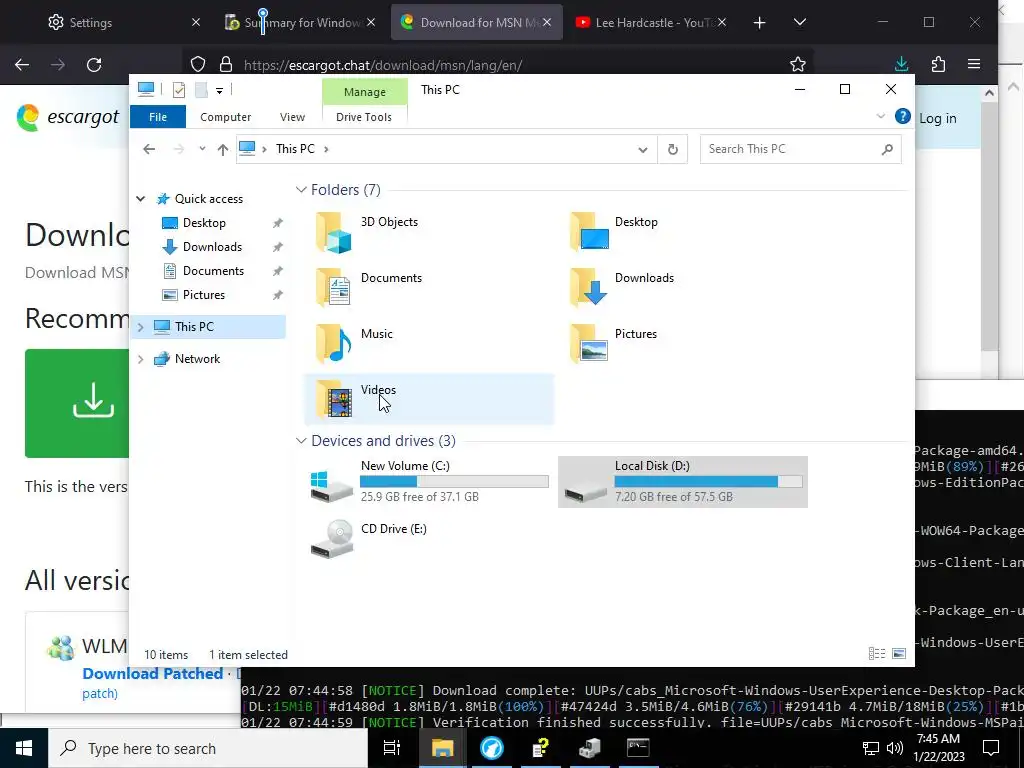This screenshot has height=768, width=1024.
Task: Click the taskbar volume icon
Action: pyautogui.click(x=895, y=748)
